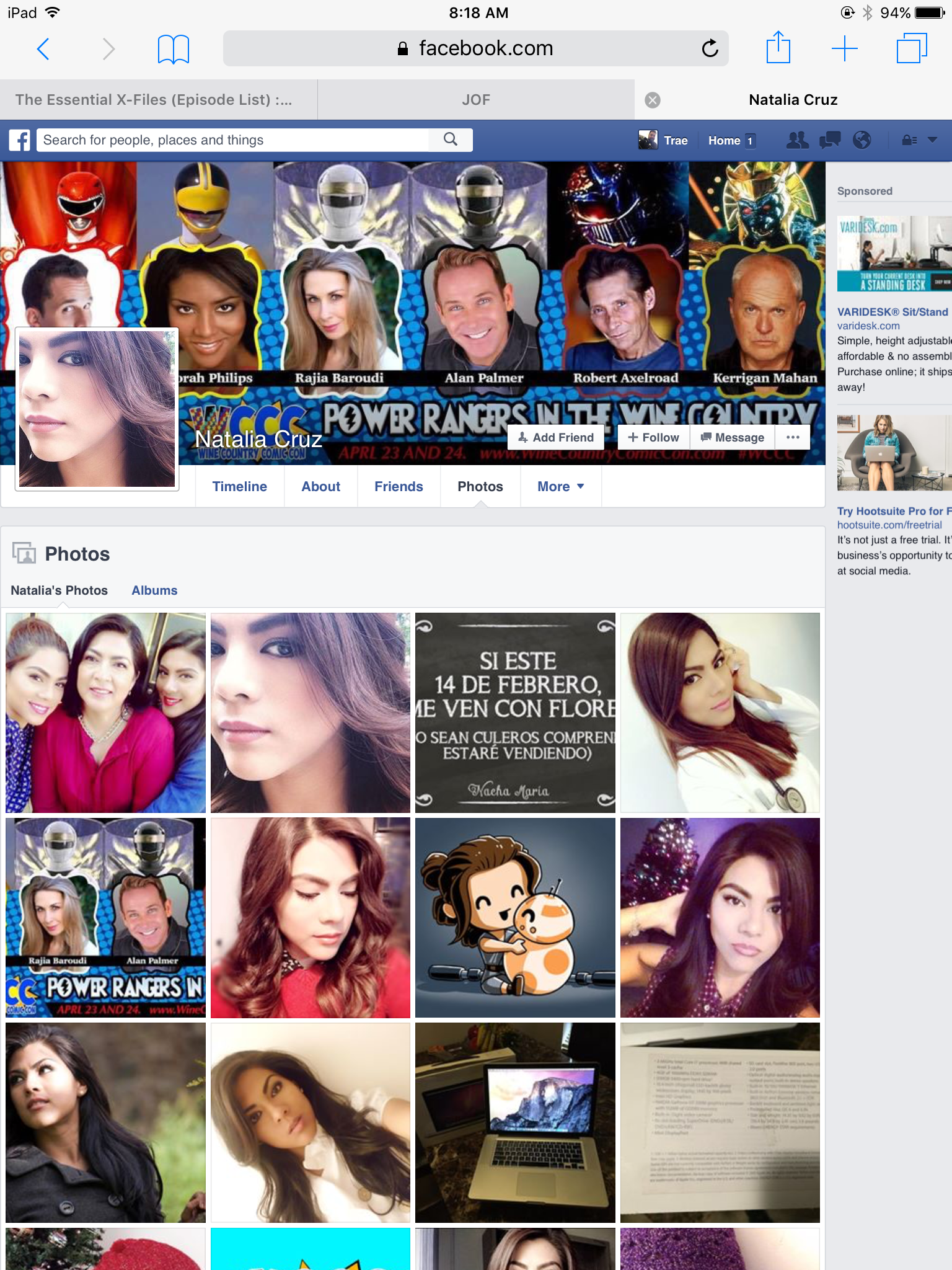Viewport: 952px width, 1270px height.
Task: Click the Follow button
Action: 654,437
